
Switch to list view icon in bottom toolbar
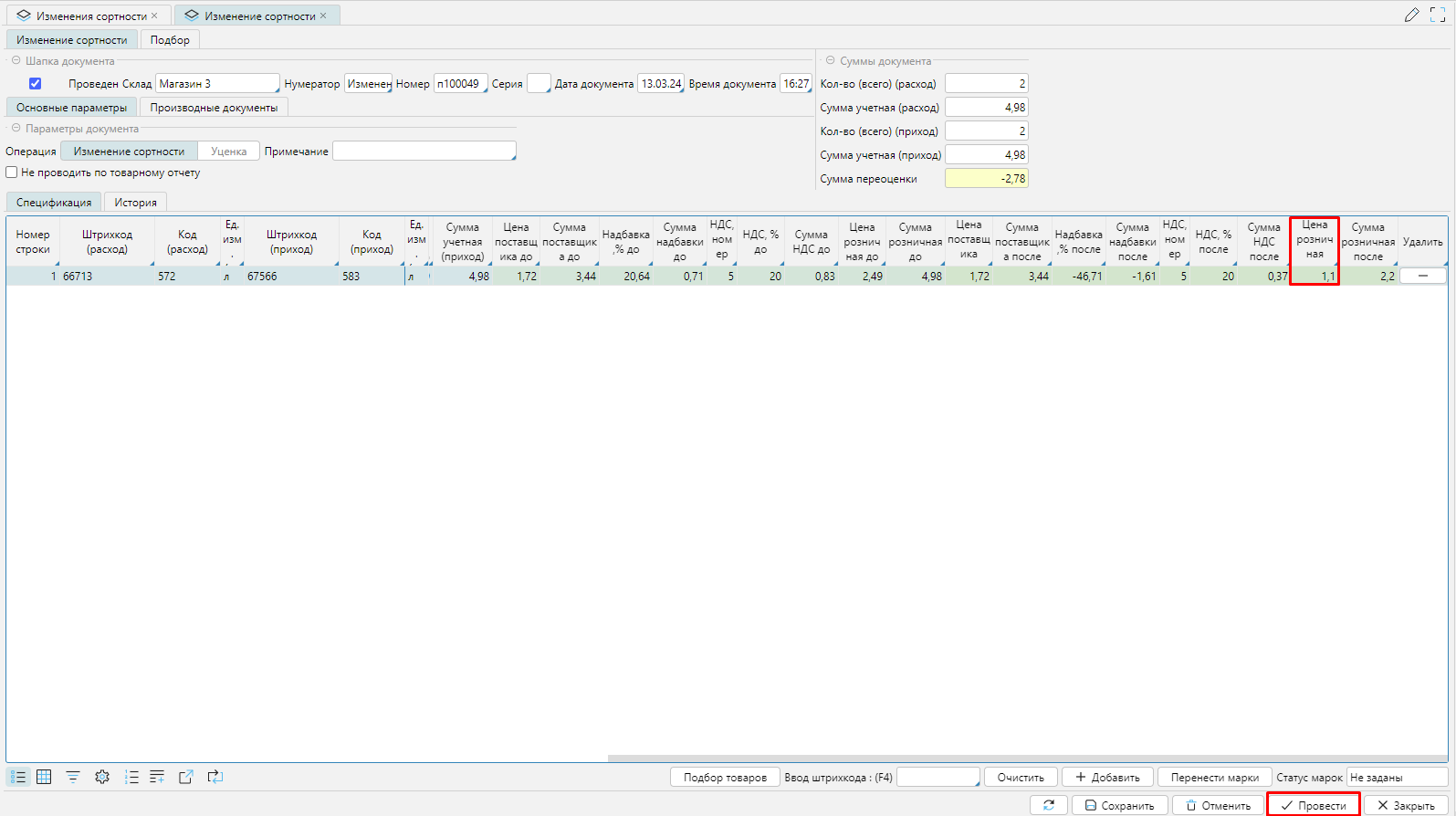point(18,777)
